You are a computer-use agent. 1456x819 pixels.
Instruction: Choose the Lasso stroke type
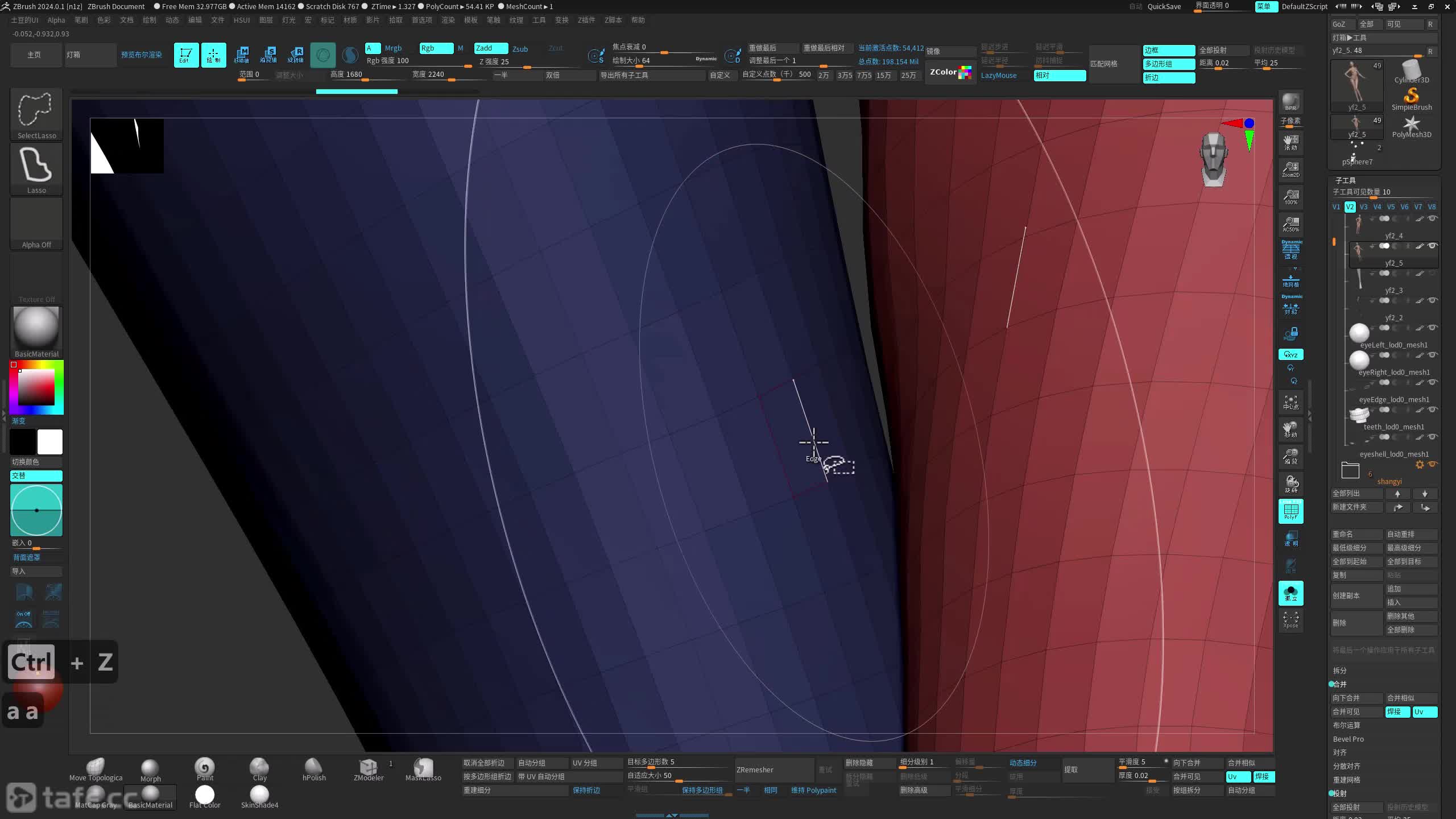point(36,169)
